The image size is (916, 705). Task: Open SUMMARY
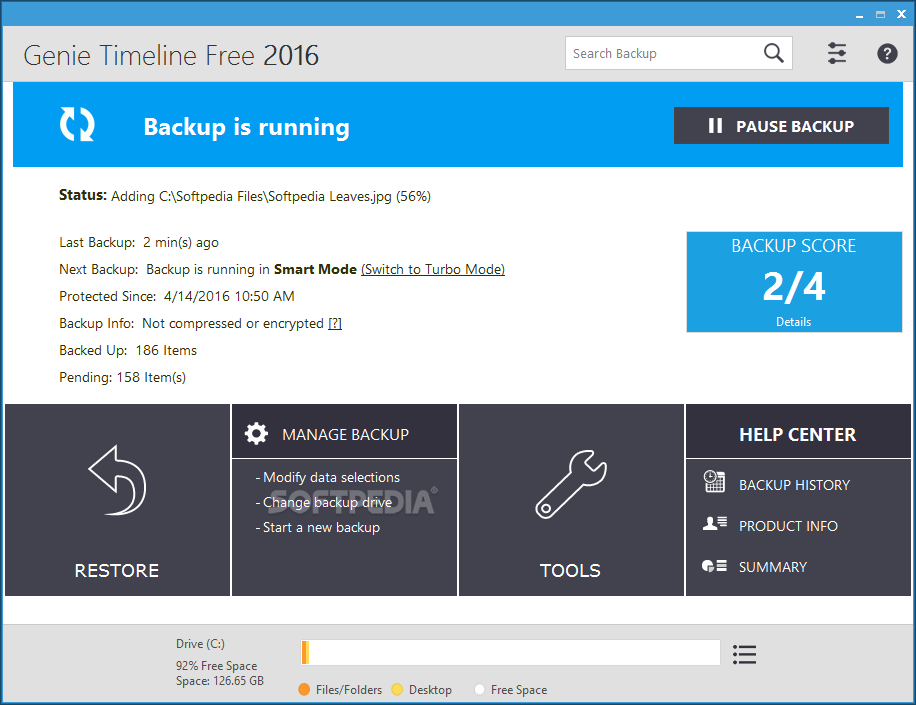tap(773, 567)
